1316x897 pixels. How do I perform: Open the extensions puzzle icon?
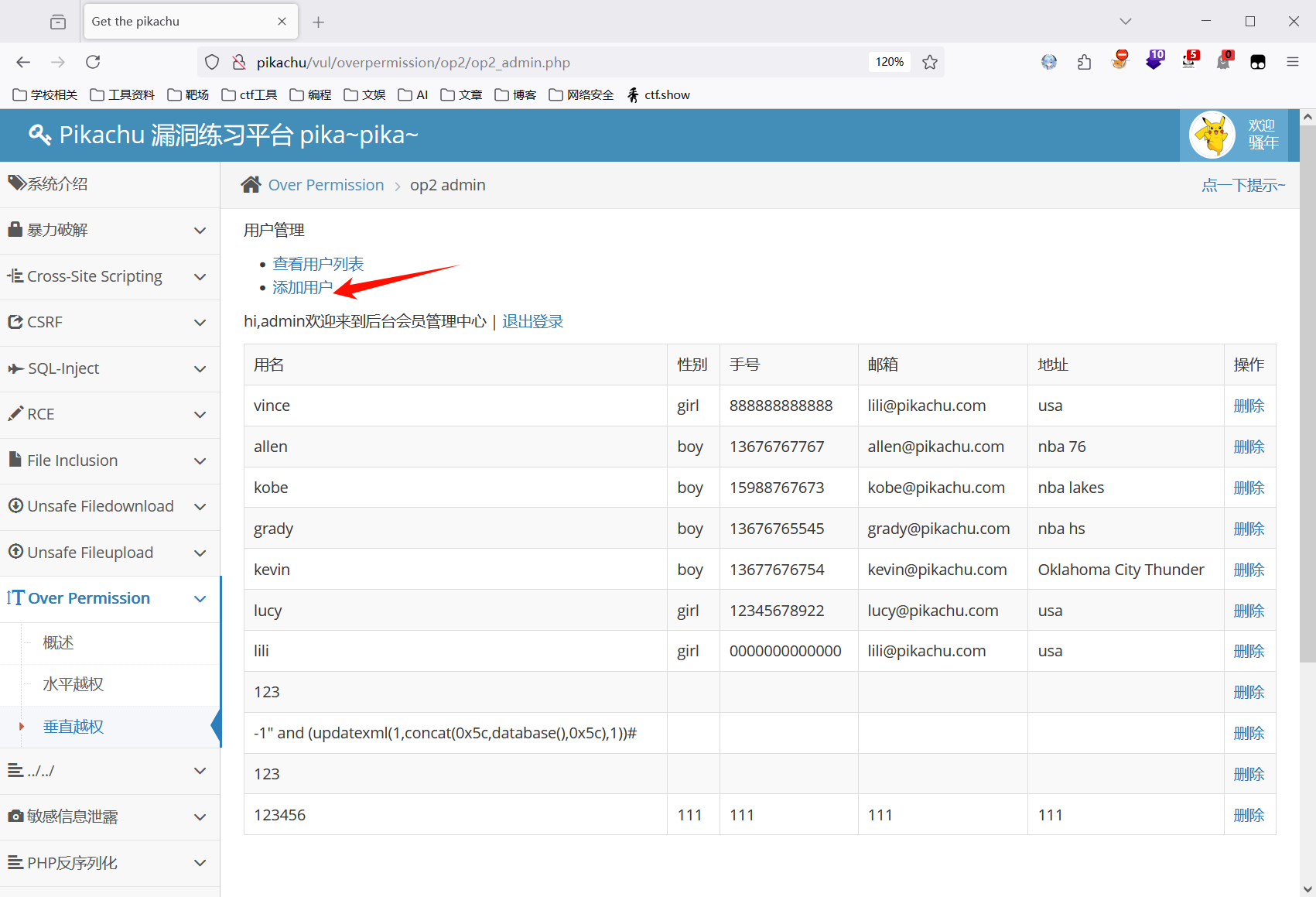click(x=1084, y=62)
